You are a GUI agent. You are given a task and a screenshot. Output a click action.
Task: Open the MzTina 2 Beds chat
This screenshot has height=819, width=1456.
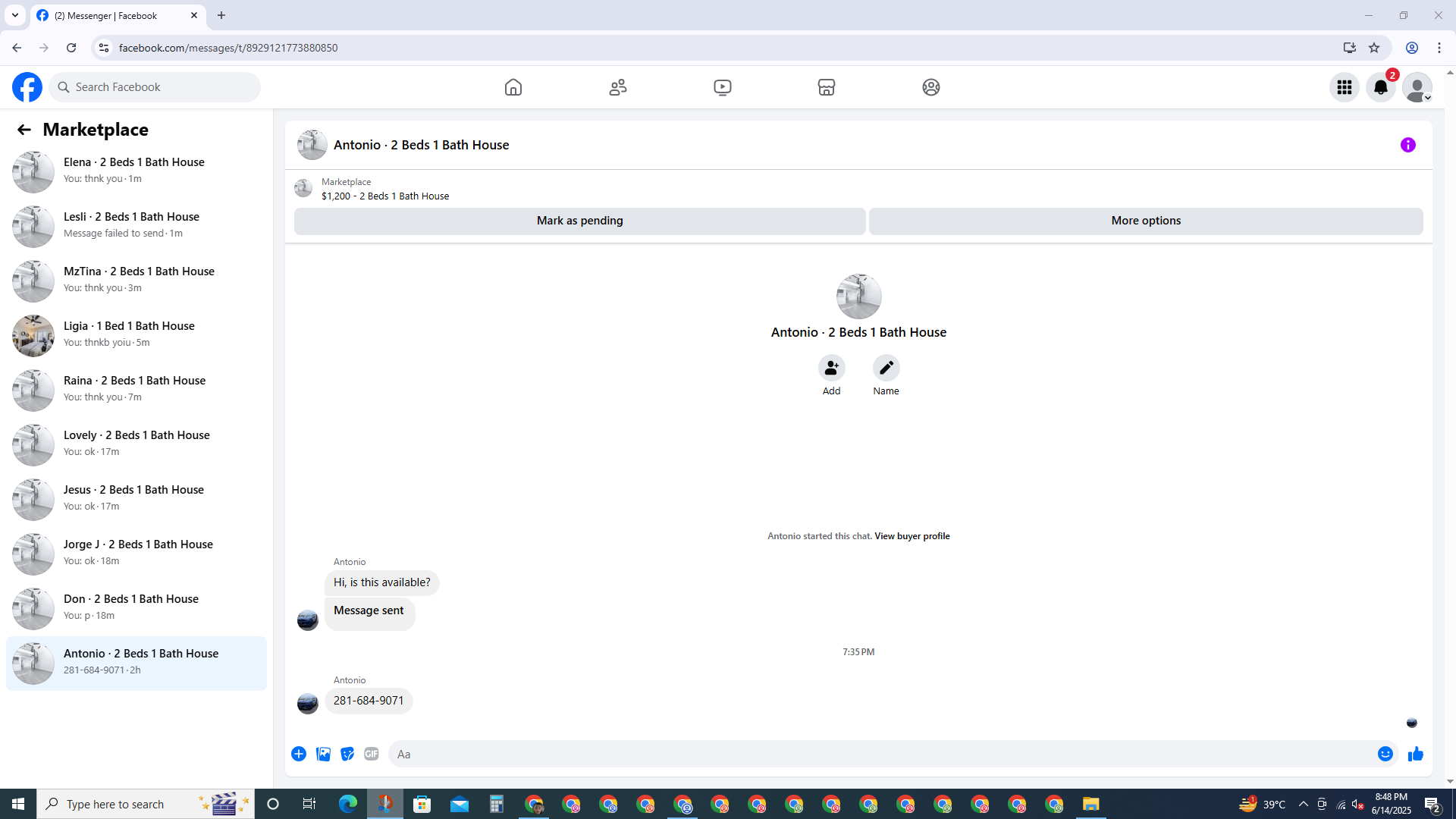pyautogui.click(x=136, y=281)
